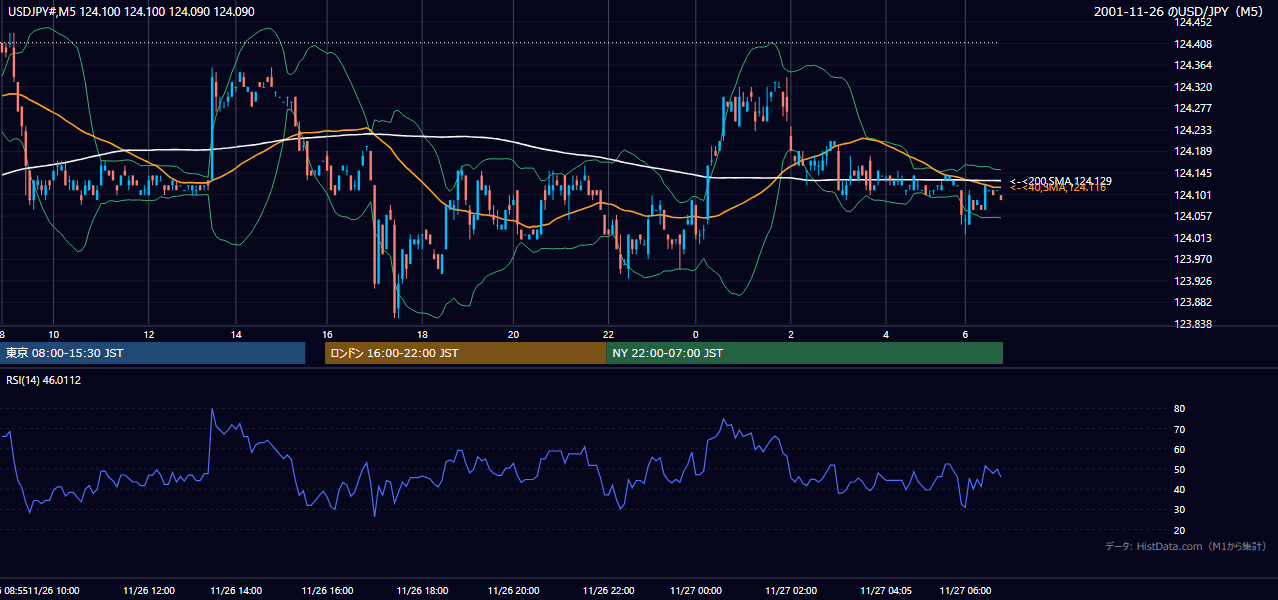Click hour label 22 under price chart
Viewport: 1278px width, 600px height.
click(x=608, y=334)
